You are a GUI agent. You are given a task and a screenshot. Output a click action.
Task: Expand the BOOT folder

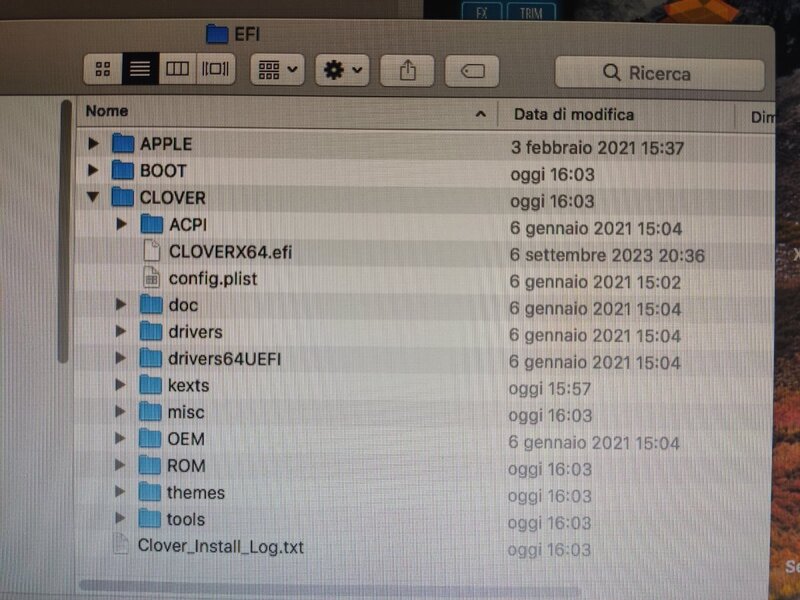tap(93, 170)
